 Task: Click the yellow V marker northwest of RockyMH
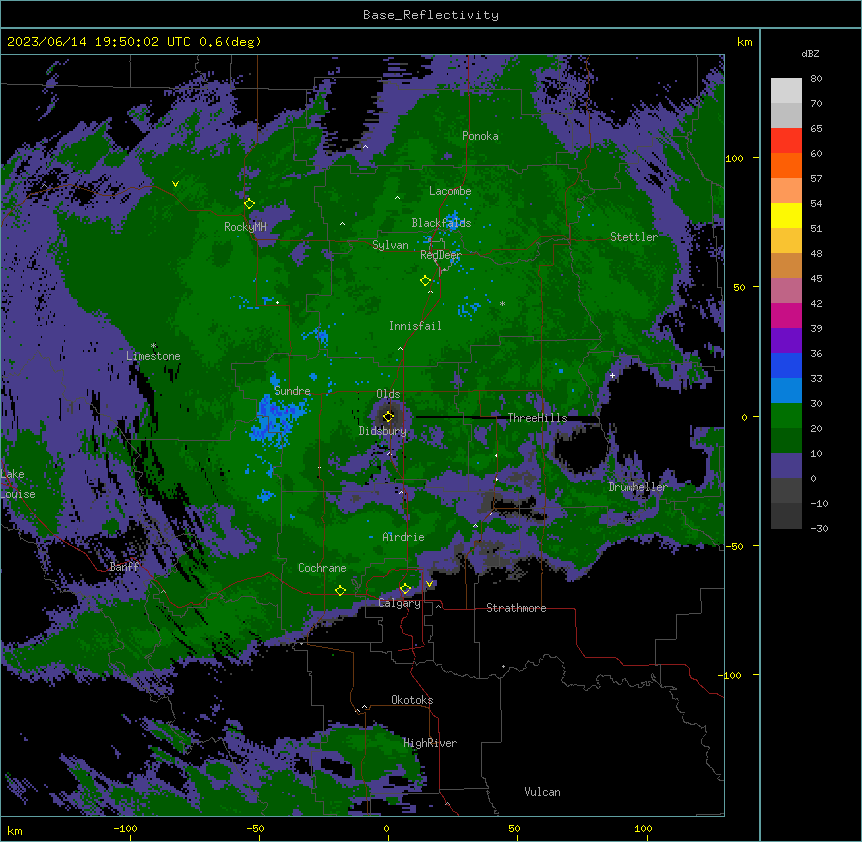tap(175, 184)
